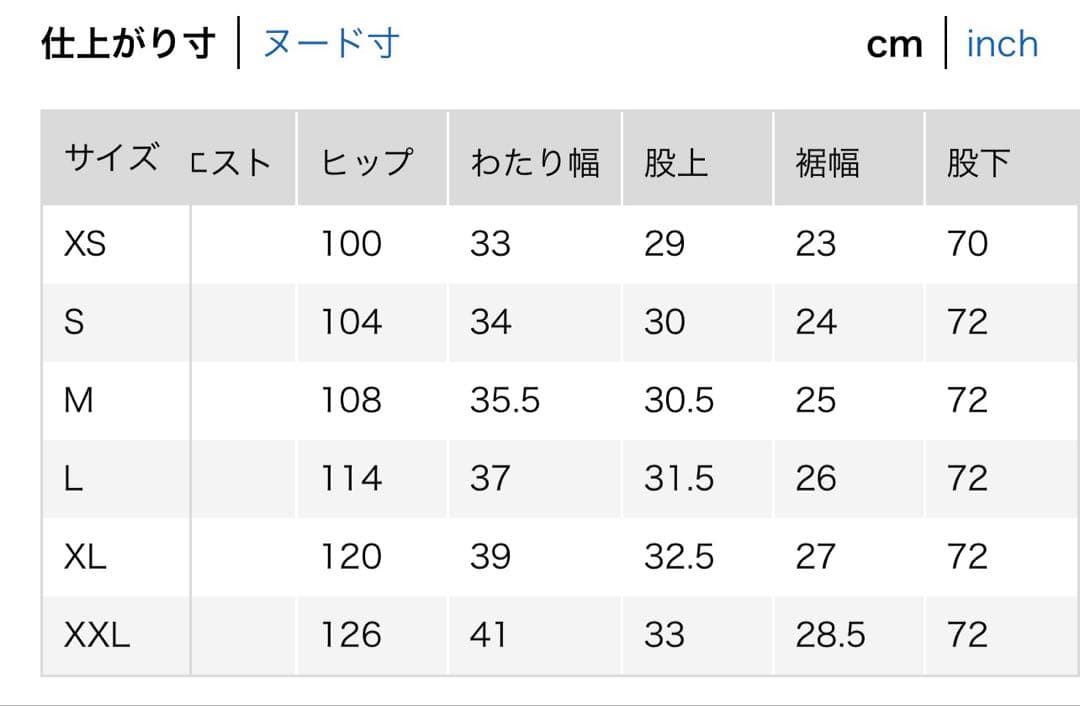Screen dimensions: 1080x706
Task: Click the サイズ column header
Action: coord(110,160)
